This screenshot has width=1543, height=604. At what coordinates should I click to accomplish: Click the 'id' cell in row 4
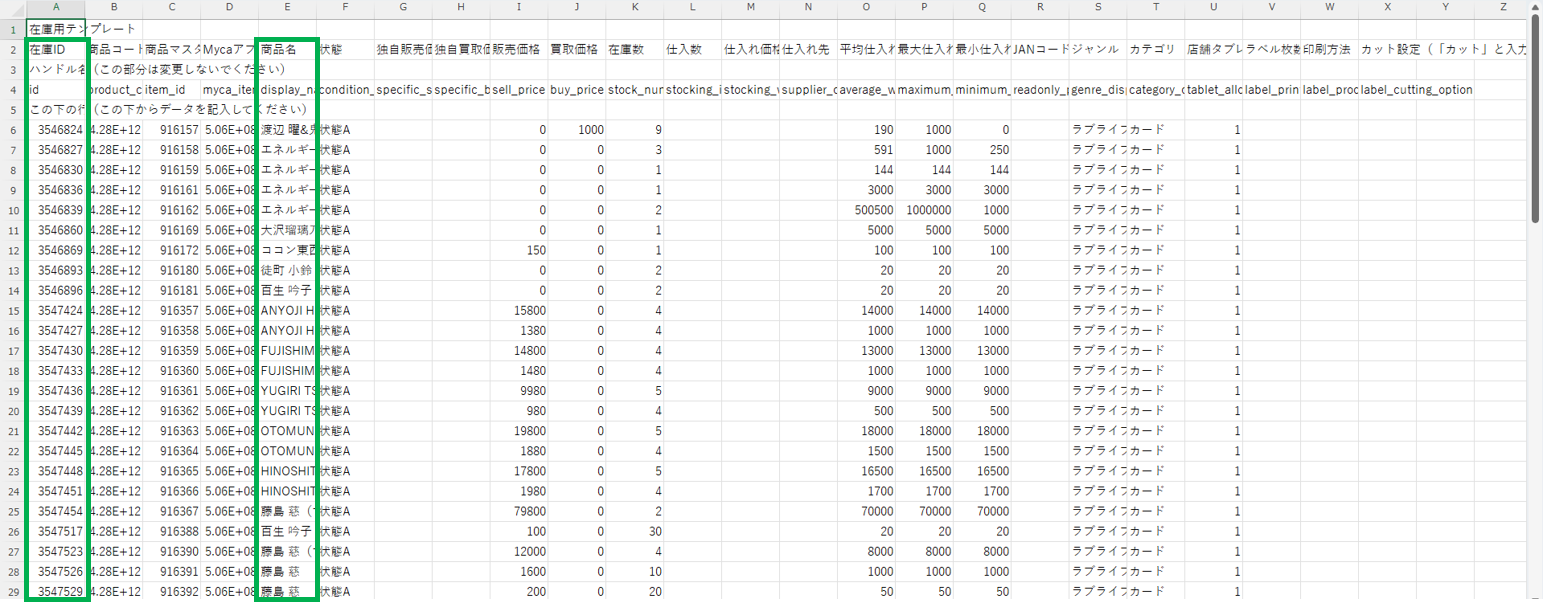pos(56,89)
